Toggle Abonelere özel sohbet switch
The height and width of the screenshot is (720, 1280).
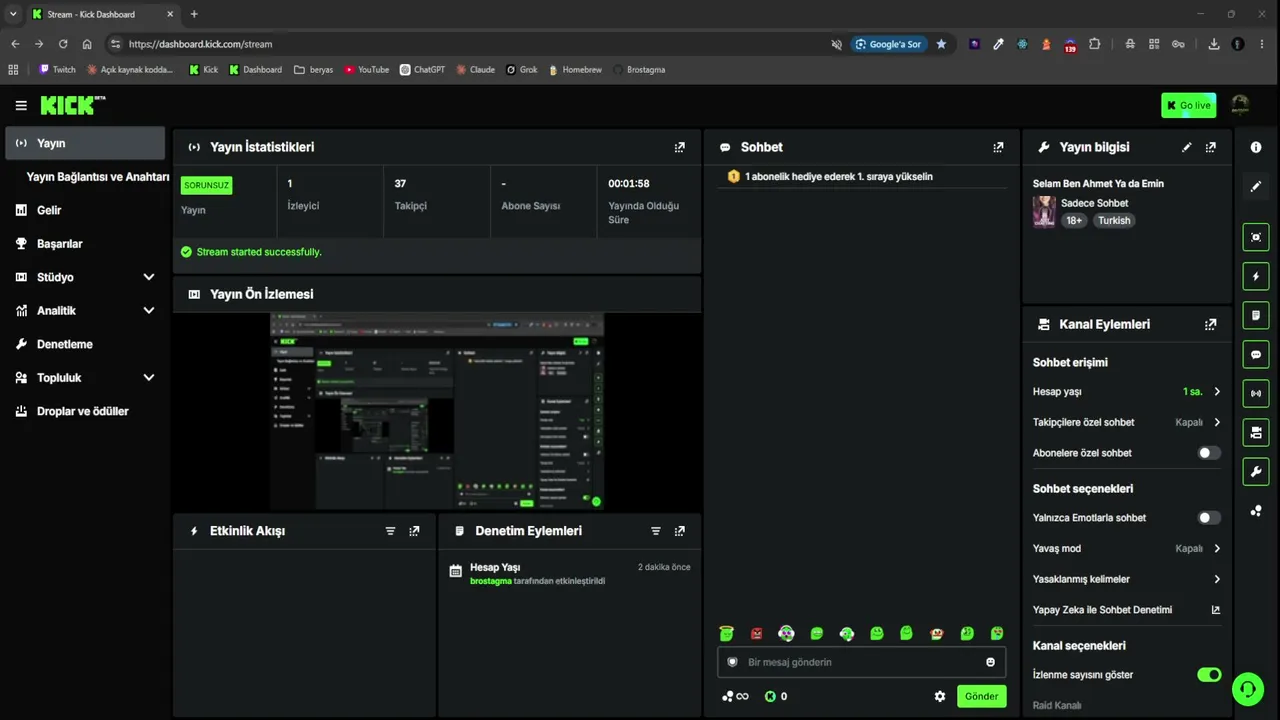point(1209,453)
